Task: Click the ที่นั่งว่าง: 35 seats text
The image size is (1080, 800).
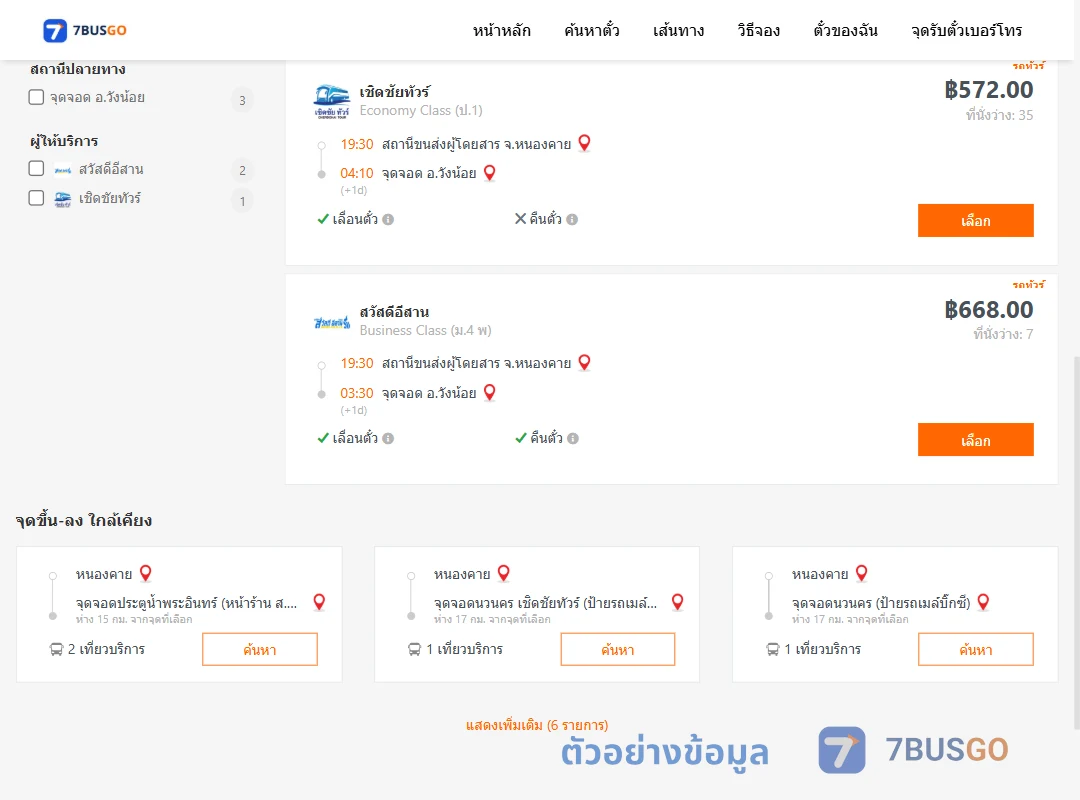Action: (x=999, y=115)
